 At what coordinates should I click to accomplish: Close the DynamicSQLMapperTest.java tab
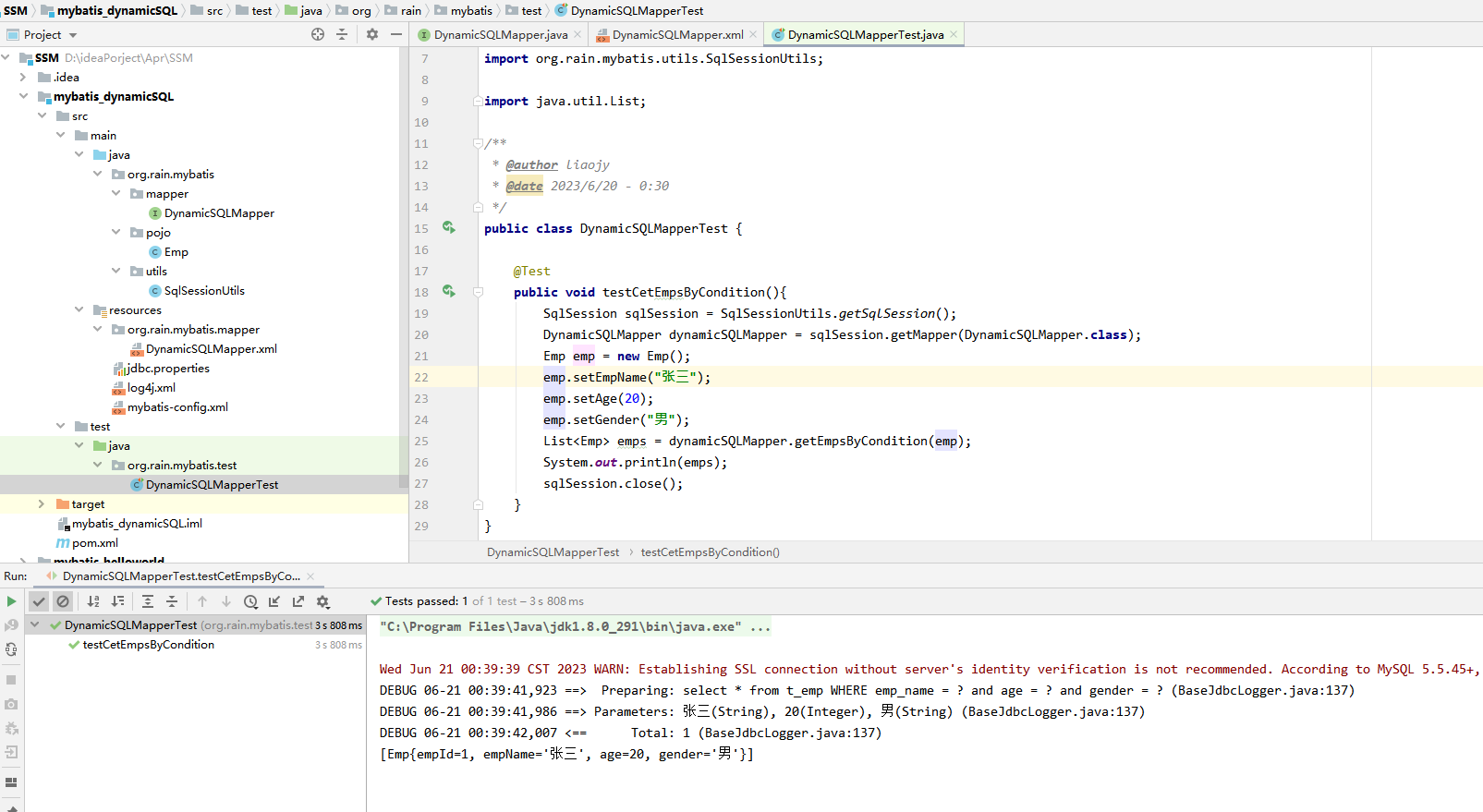[954, 35]
